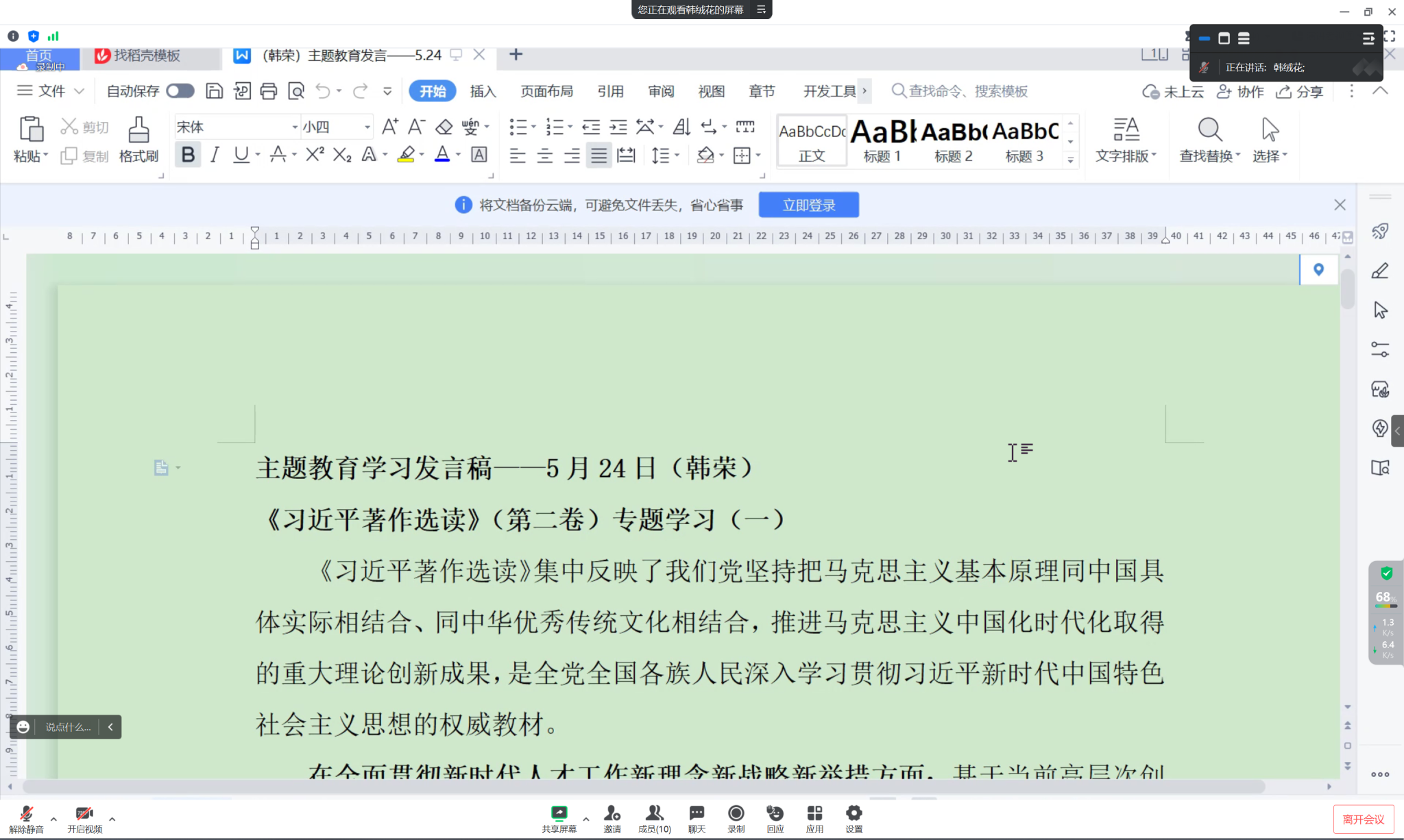Toggle bold formatting

(x=188, y=155)
